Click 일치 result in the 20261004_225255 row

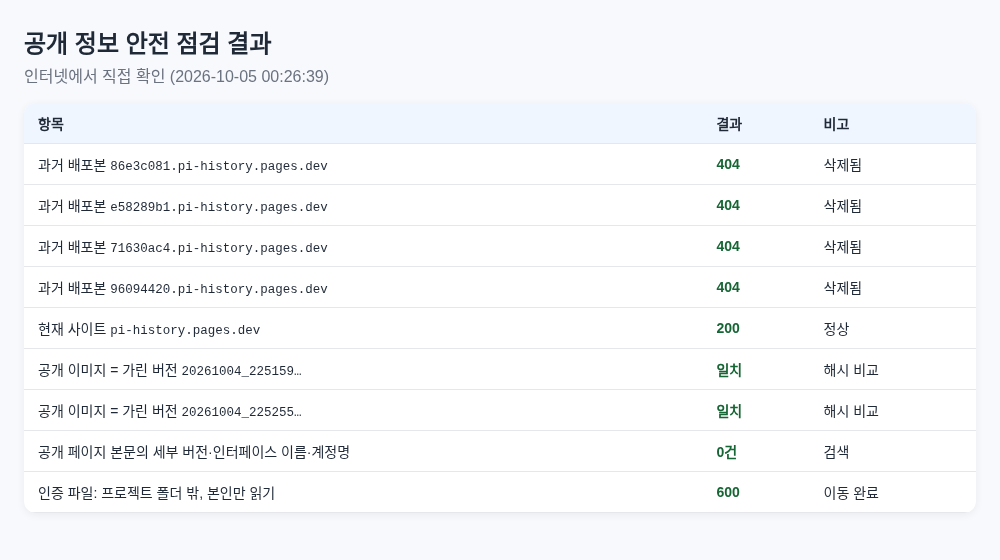click(729, 411)
